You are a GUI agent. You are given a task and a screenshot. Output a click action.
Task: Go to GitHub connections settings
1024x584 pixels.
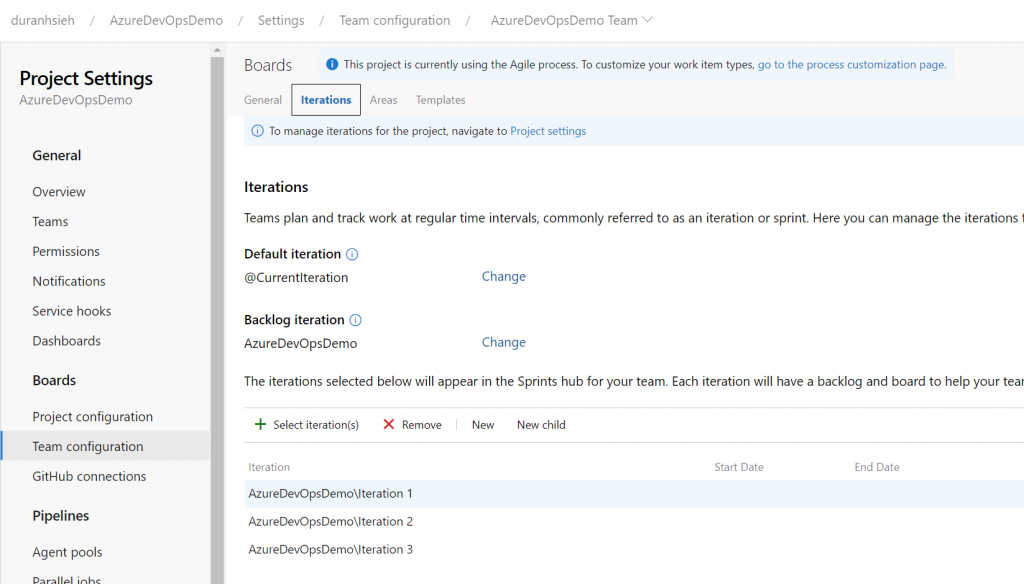(89, 477)
